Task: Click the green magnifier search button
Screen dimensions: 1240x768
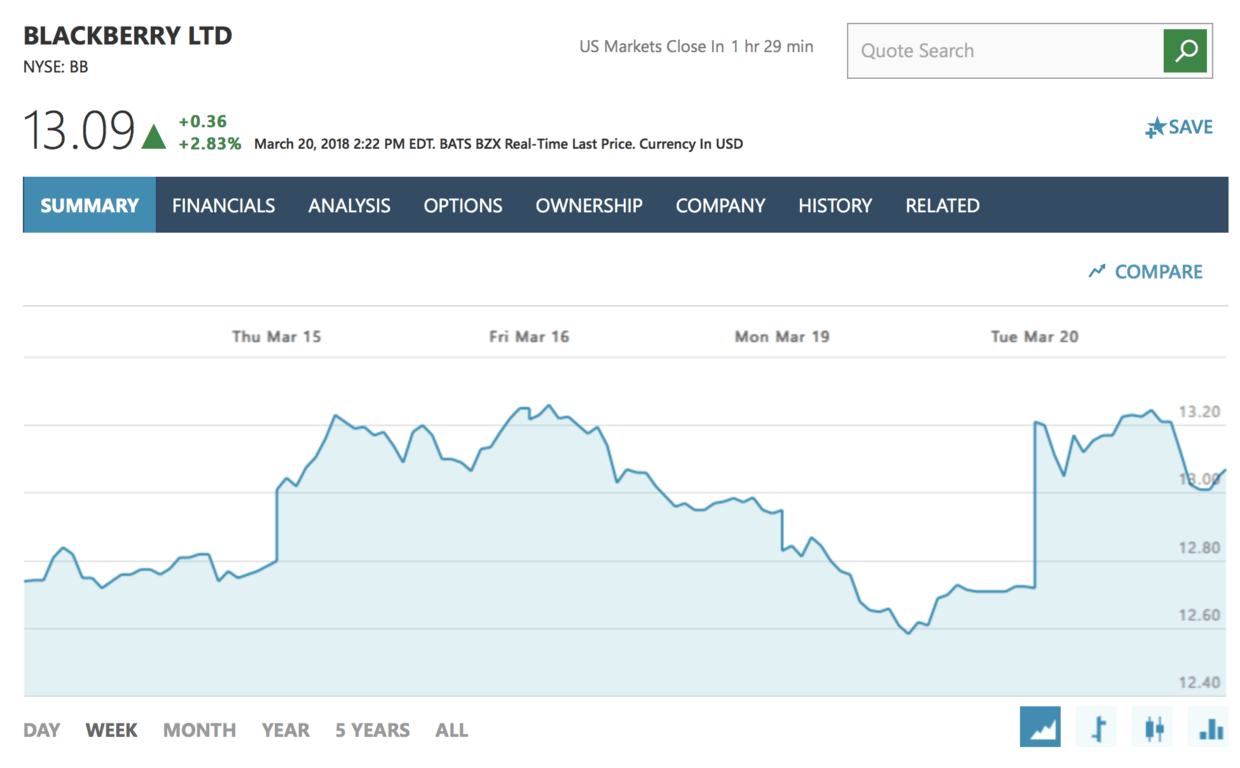Action: pos(1185,50)
